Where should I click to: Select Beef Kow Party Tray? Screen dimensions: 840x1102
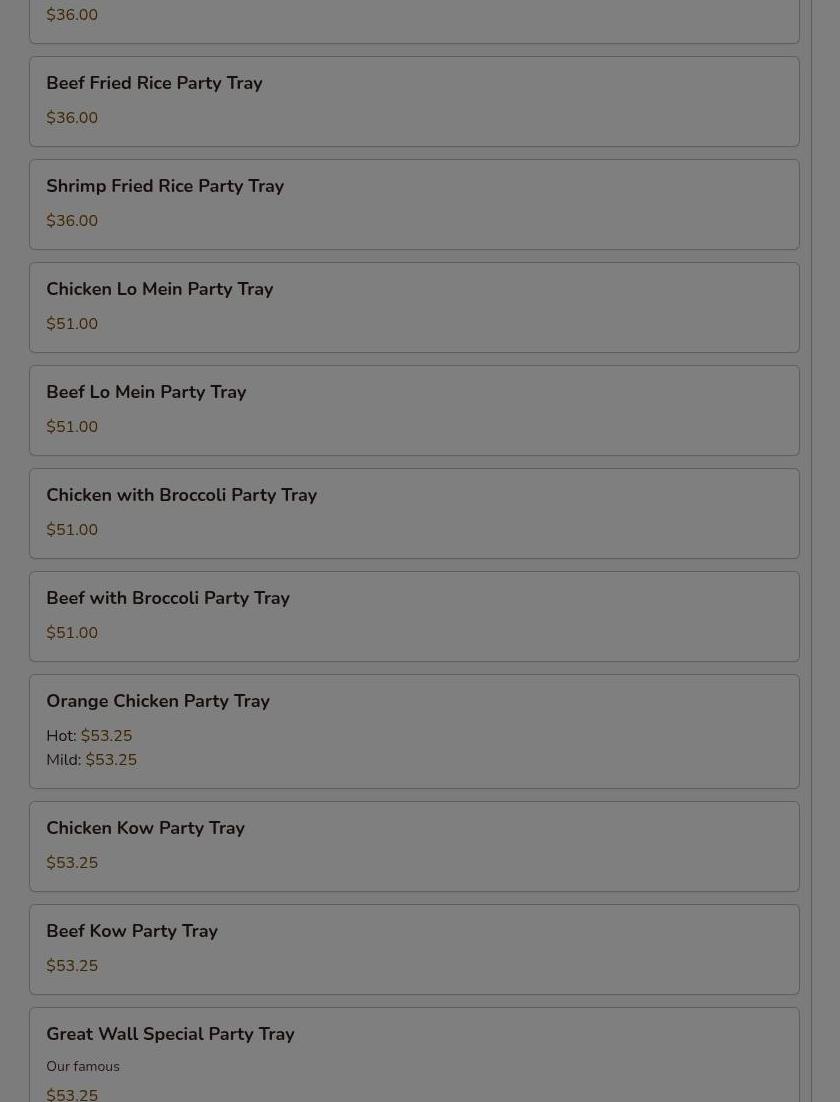click(x=414, y=949)
